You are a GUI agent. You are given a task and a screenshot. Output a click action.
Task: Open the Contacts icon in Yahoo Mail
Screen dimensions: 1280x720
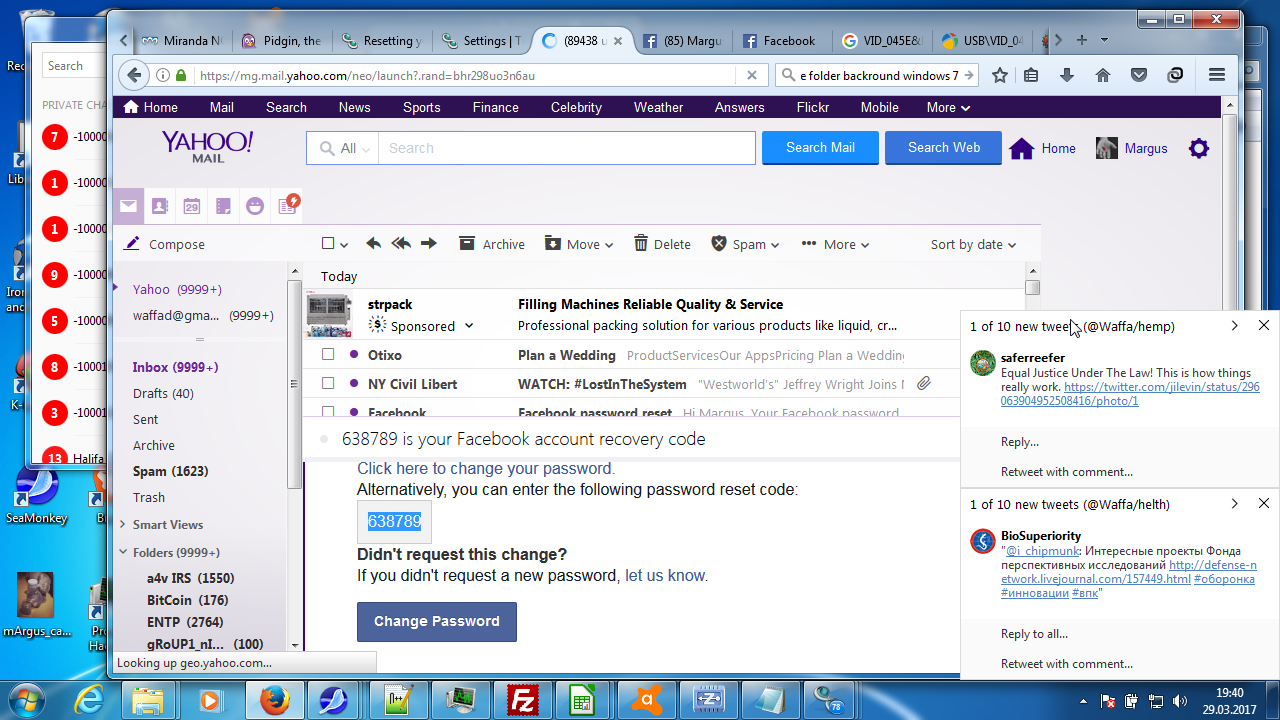pyautogui.click(x=159, y=206)
